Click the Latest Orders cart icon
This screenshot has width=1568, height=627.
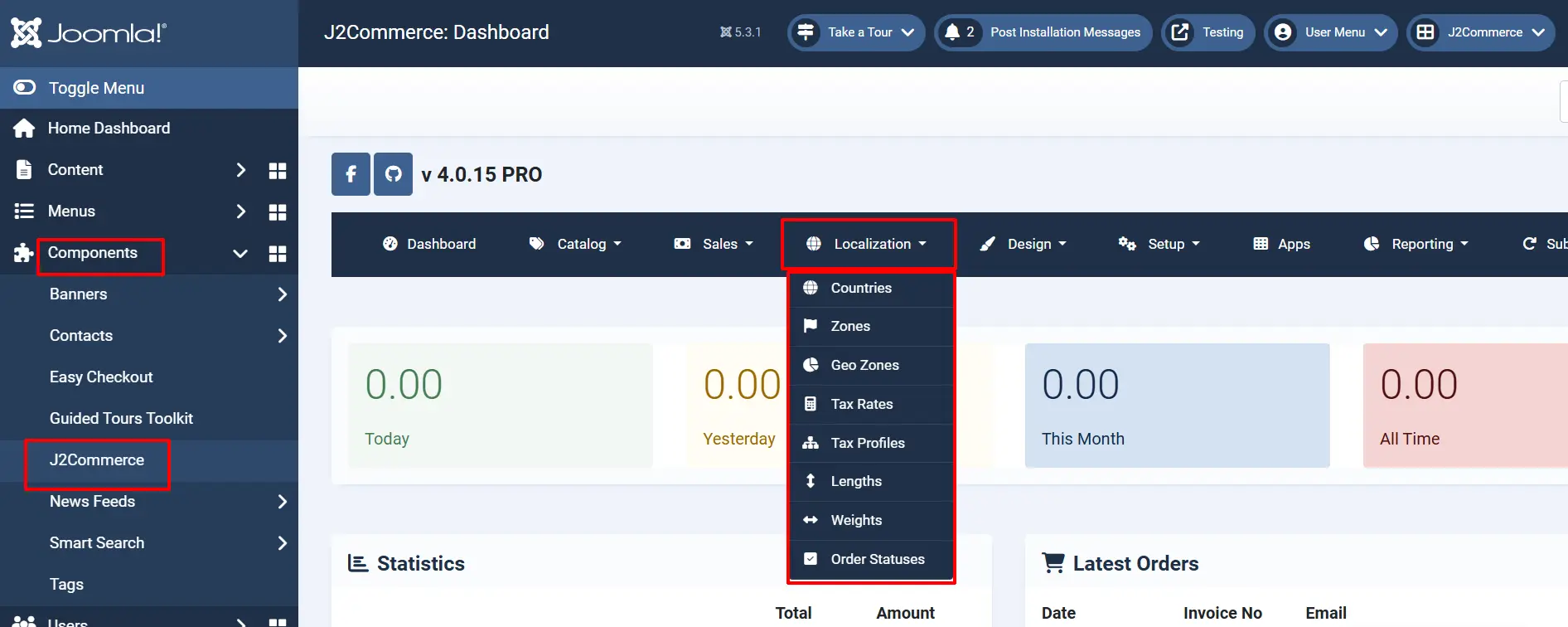pos(1053,564)
